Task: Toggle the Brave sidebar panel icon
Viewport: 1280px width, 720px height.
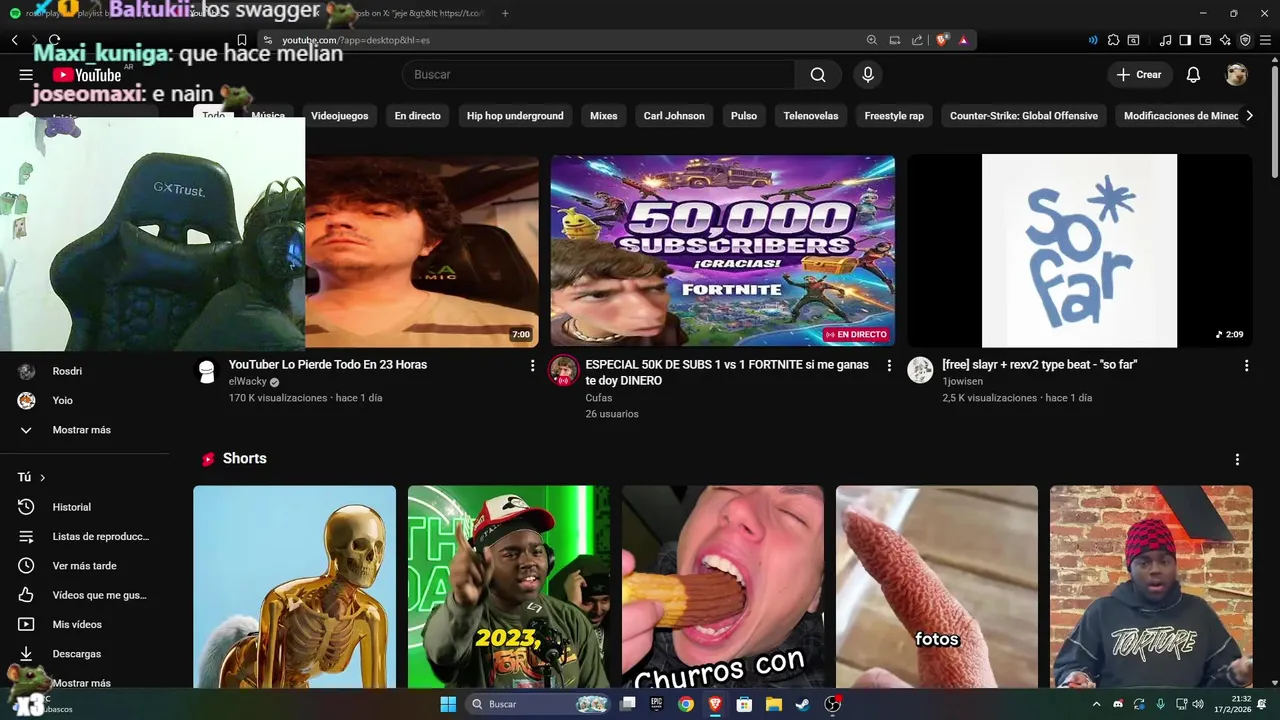Action: (x=1185, y=40)
